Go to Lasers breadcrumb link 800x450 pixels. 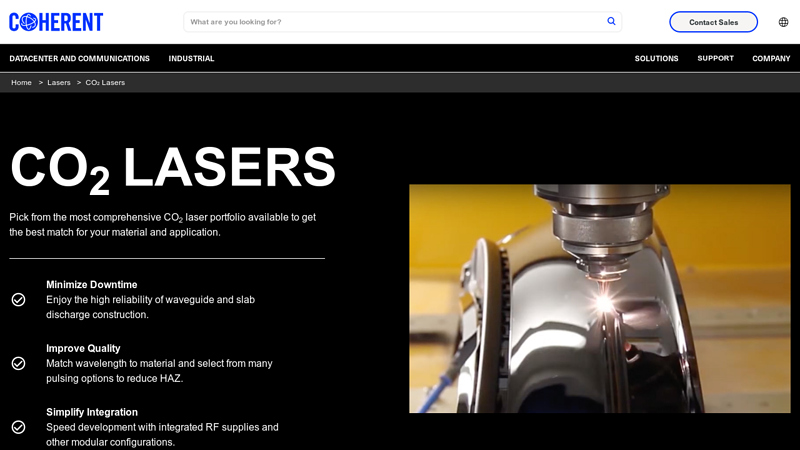59,83
